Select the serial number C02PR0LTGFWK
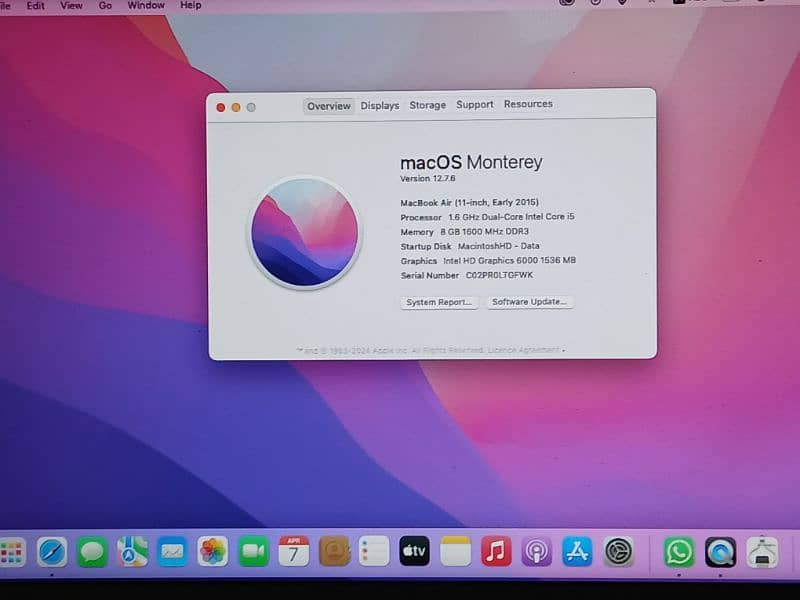Image resolution: width=800 pixels, height=600 pixels. coord(499,275)
